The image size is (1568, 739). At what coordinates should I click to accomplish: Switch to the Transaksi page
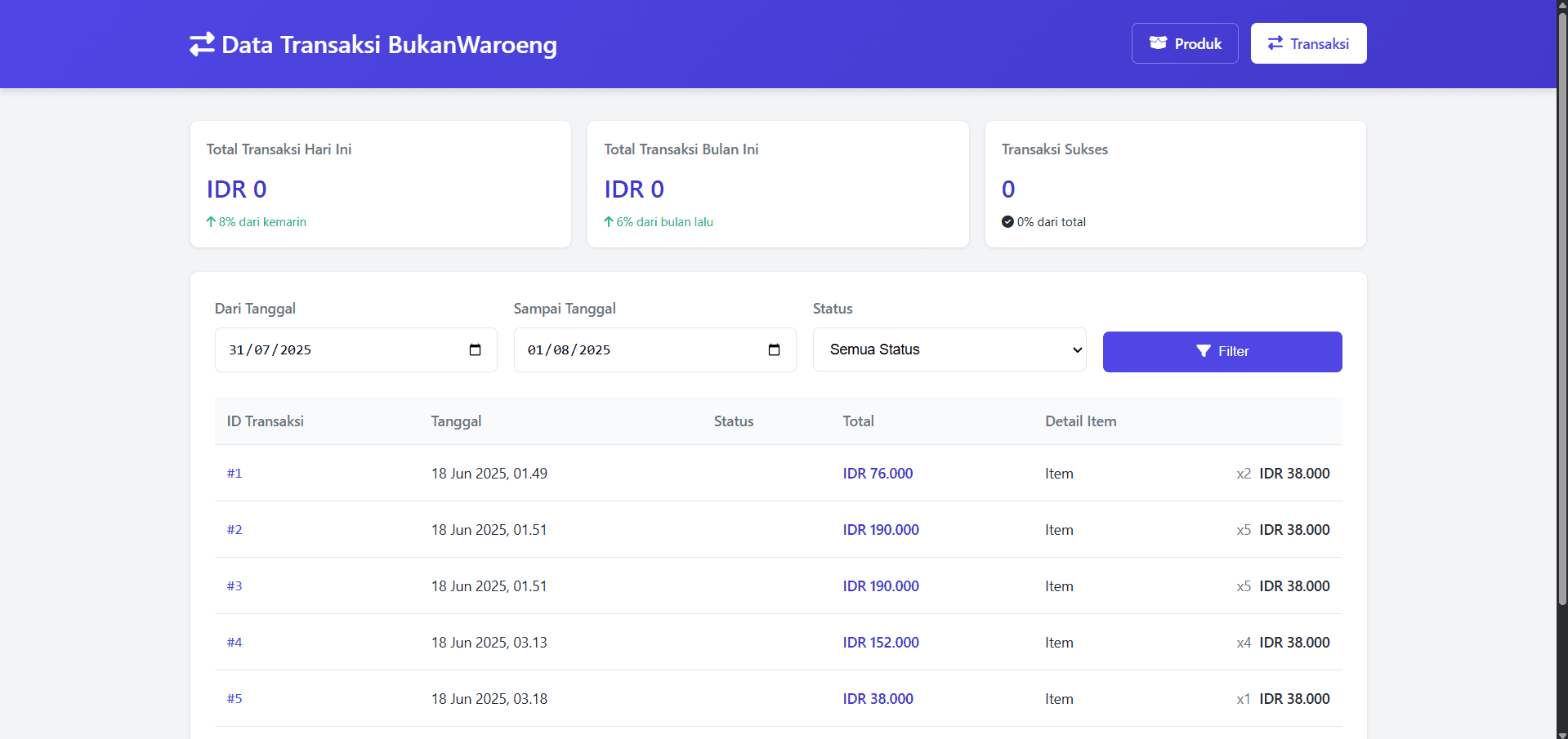(x=1308, y=43)
